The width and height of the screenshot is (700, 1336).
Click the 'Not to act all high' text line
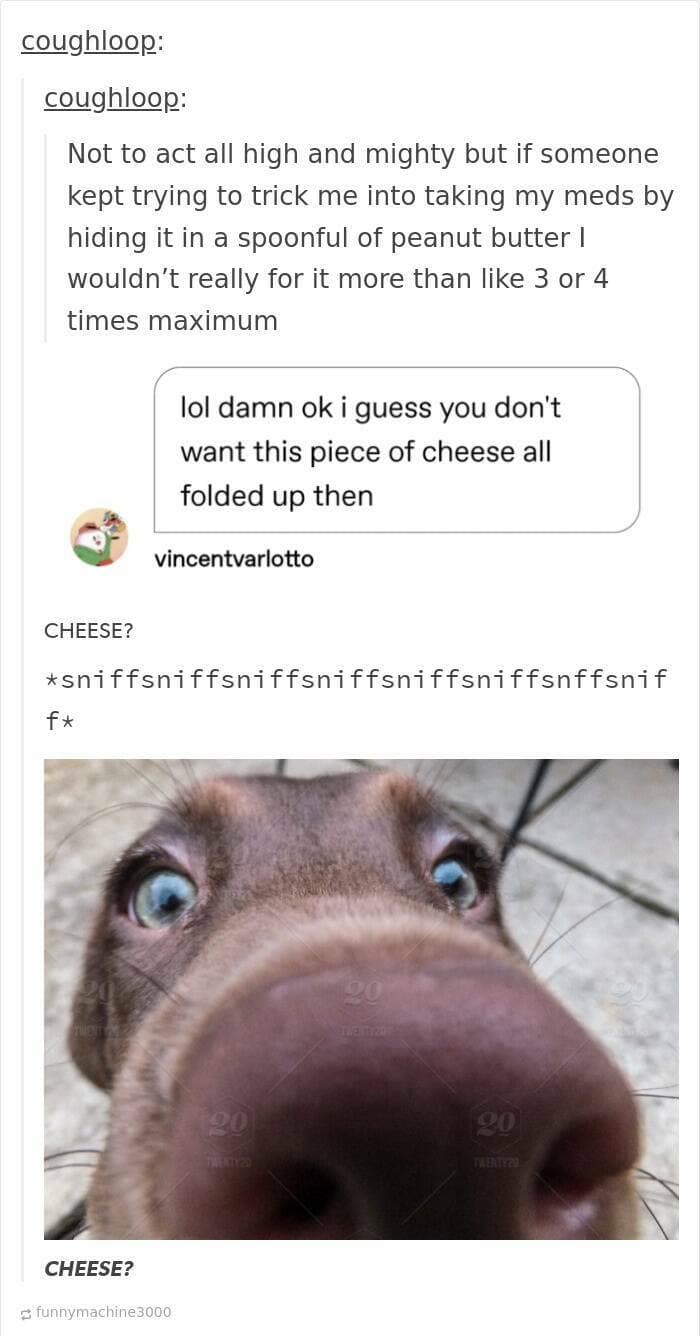[x=363, y=154]
